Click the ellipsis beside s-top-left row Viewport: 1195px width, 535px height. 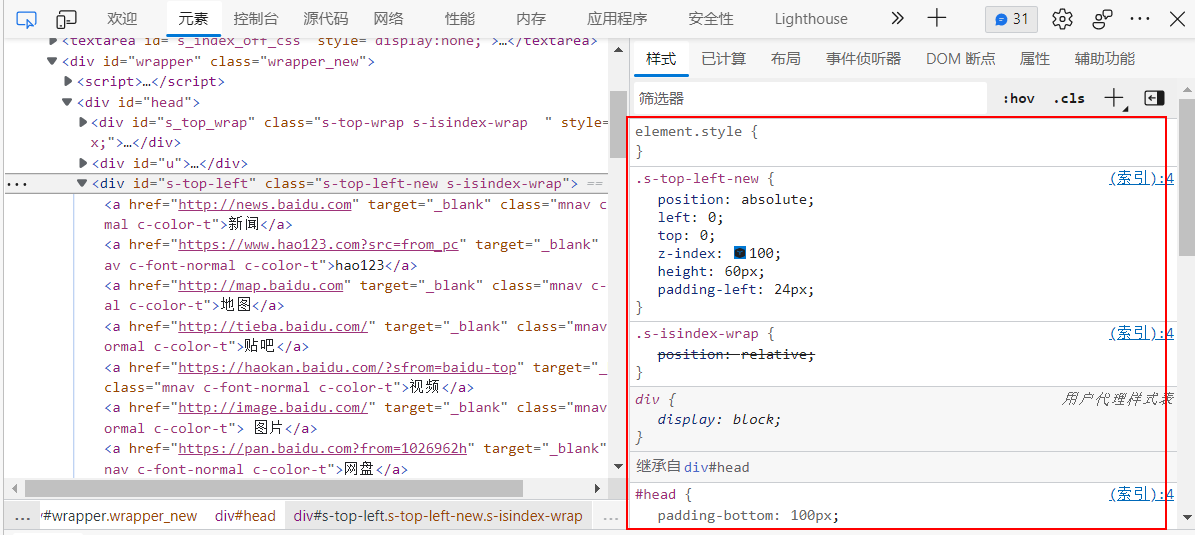[17, 184]
